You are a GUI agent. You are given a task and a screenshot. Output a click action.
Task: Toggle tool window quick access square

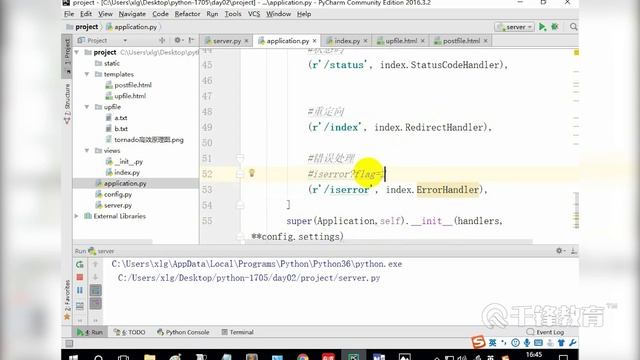point(69,344)
